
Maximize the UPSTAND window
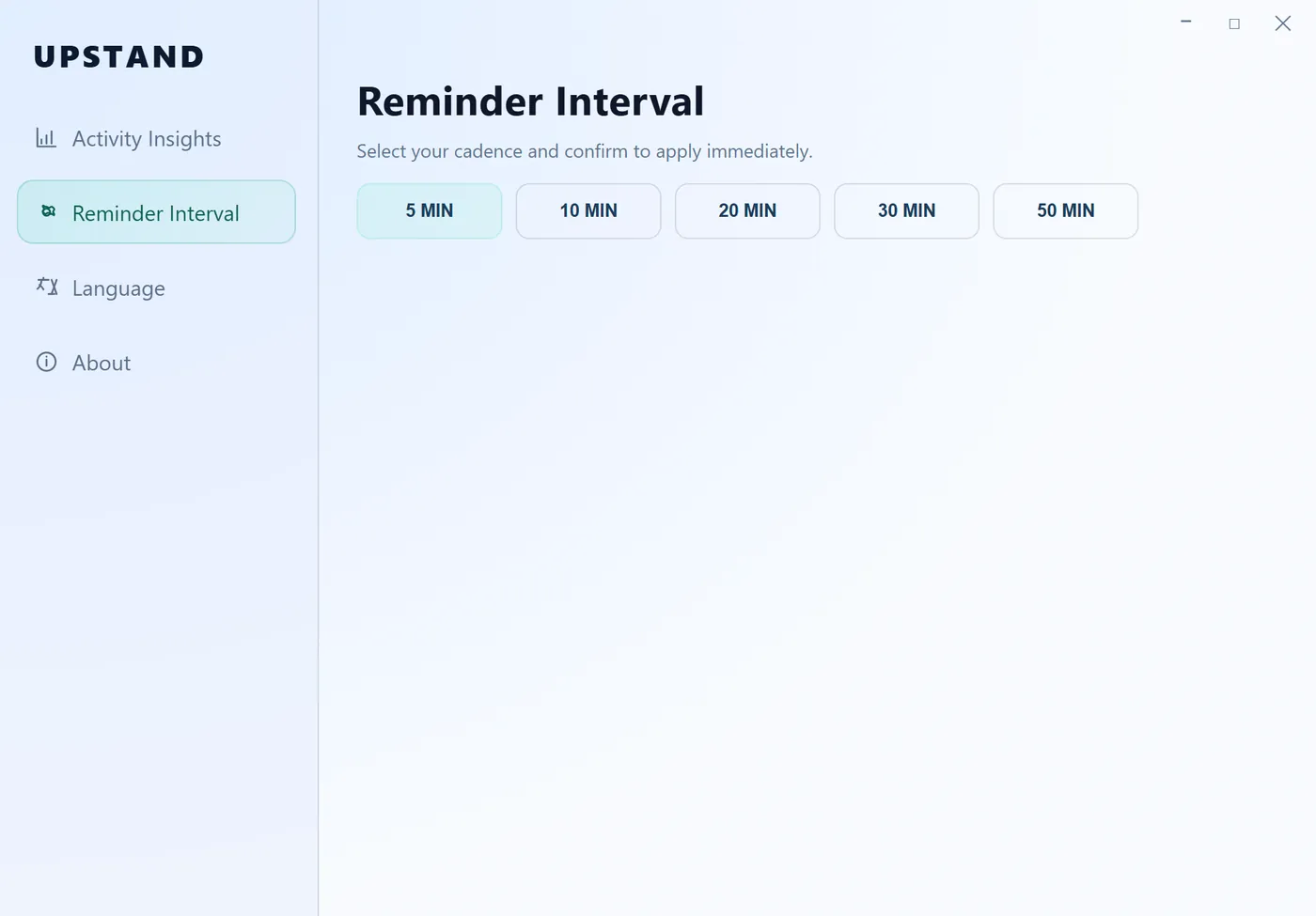tap(1234, 22)
